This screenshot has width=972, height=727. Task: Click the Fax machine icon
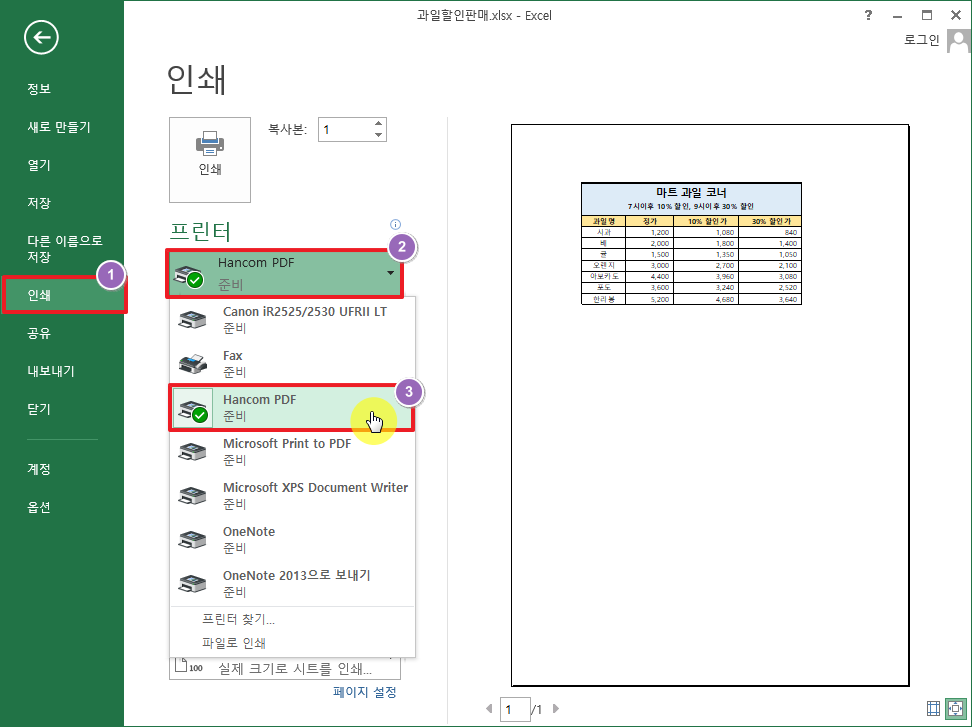click(193, 363)
